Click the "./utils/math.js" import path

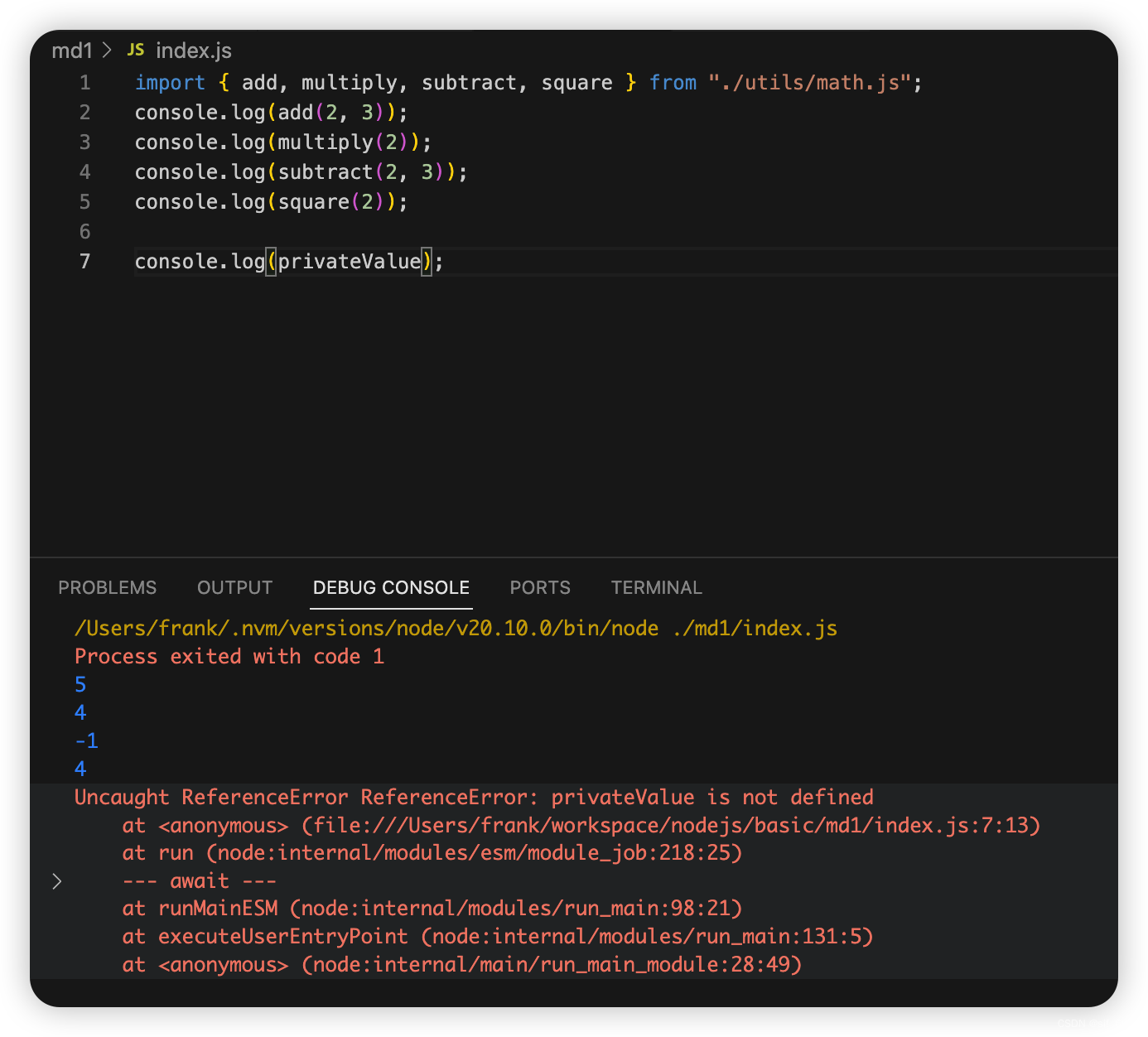pyautogui.click(x=809, y=83)
